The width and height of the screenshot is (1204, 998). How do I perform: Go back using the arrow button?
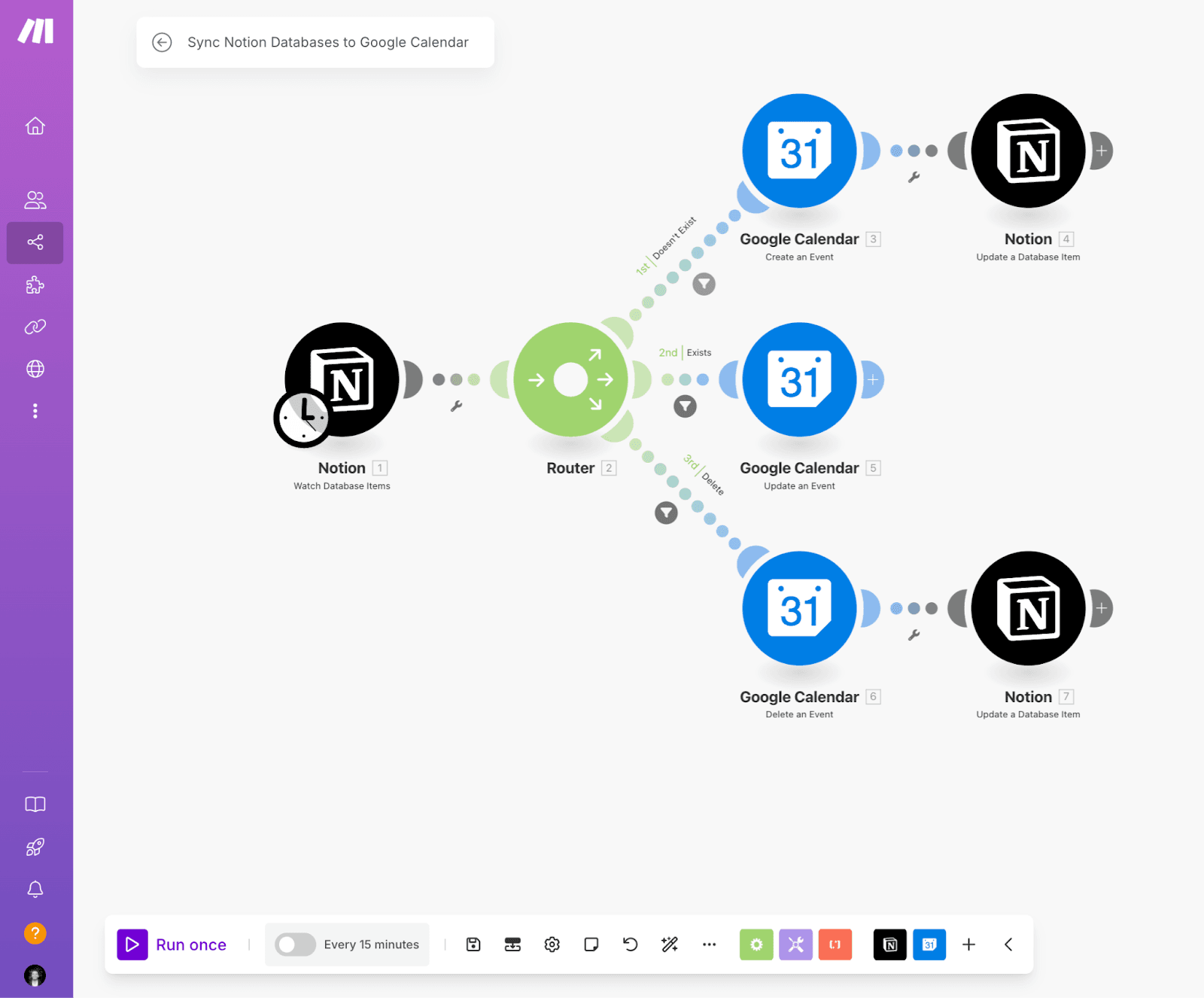click(x=162, y=42)
